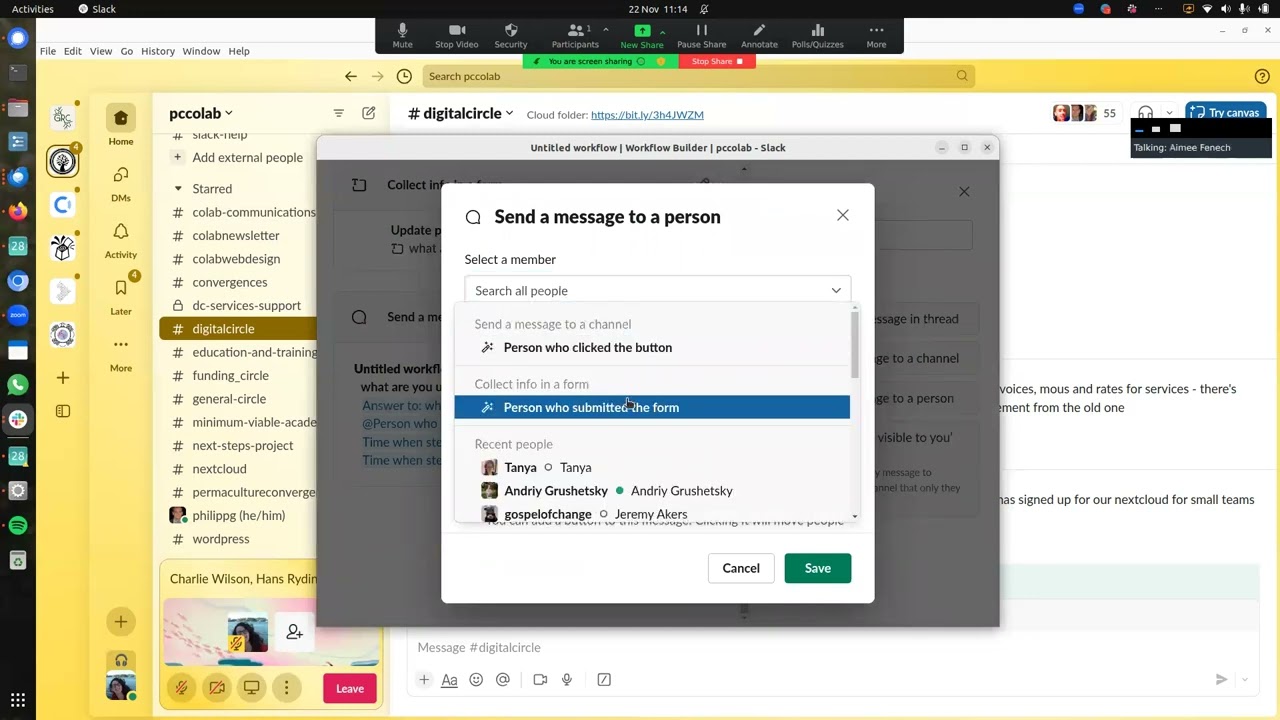Open Slack More navigation menu
The width and height of the screenshot is (1280, 720).
(x=121, y=352)
